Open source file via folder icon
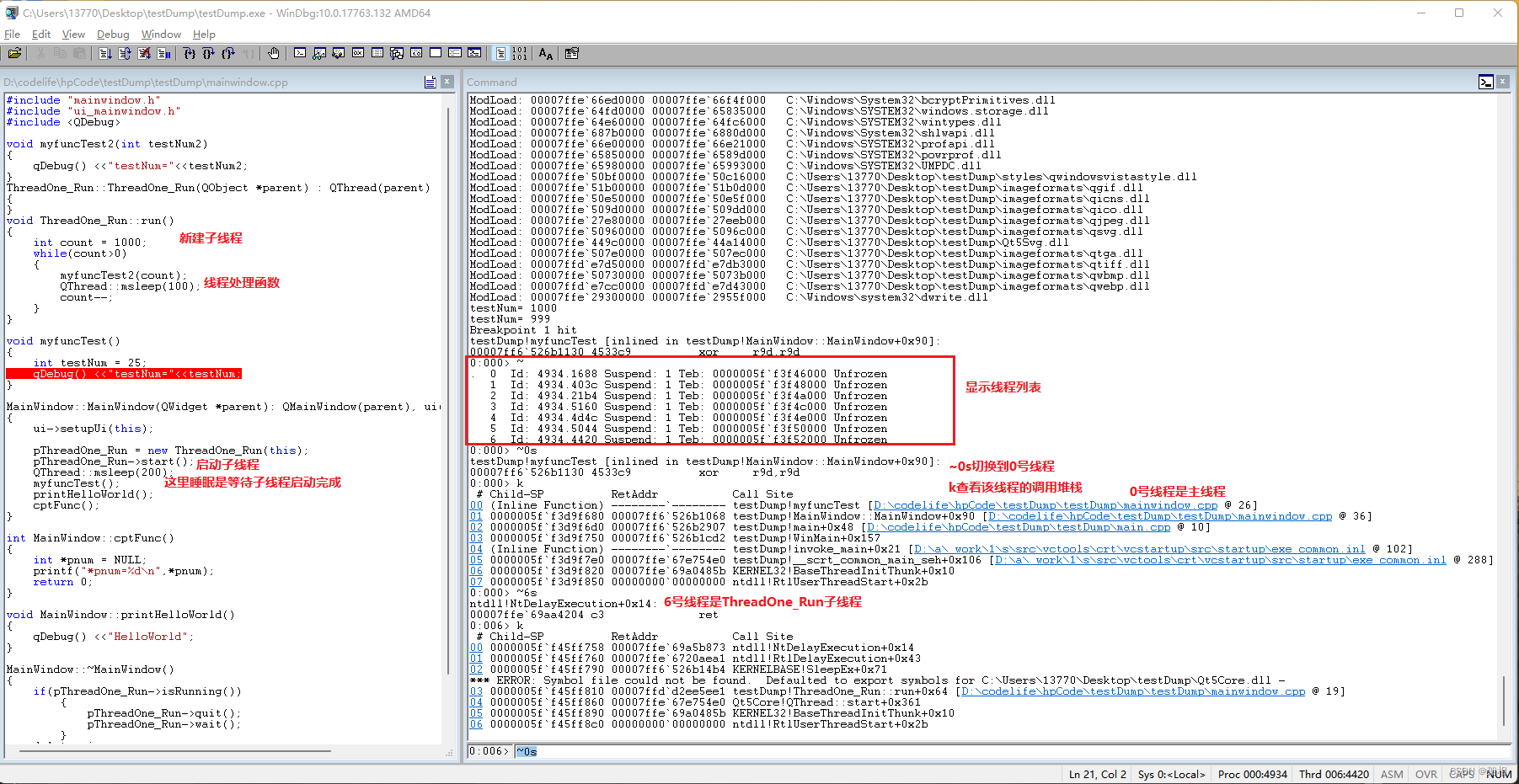This screenshot has width=1519, height=784. point(14,53)
